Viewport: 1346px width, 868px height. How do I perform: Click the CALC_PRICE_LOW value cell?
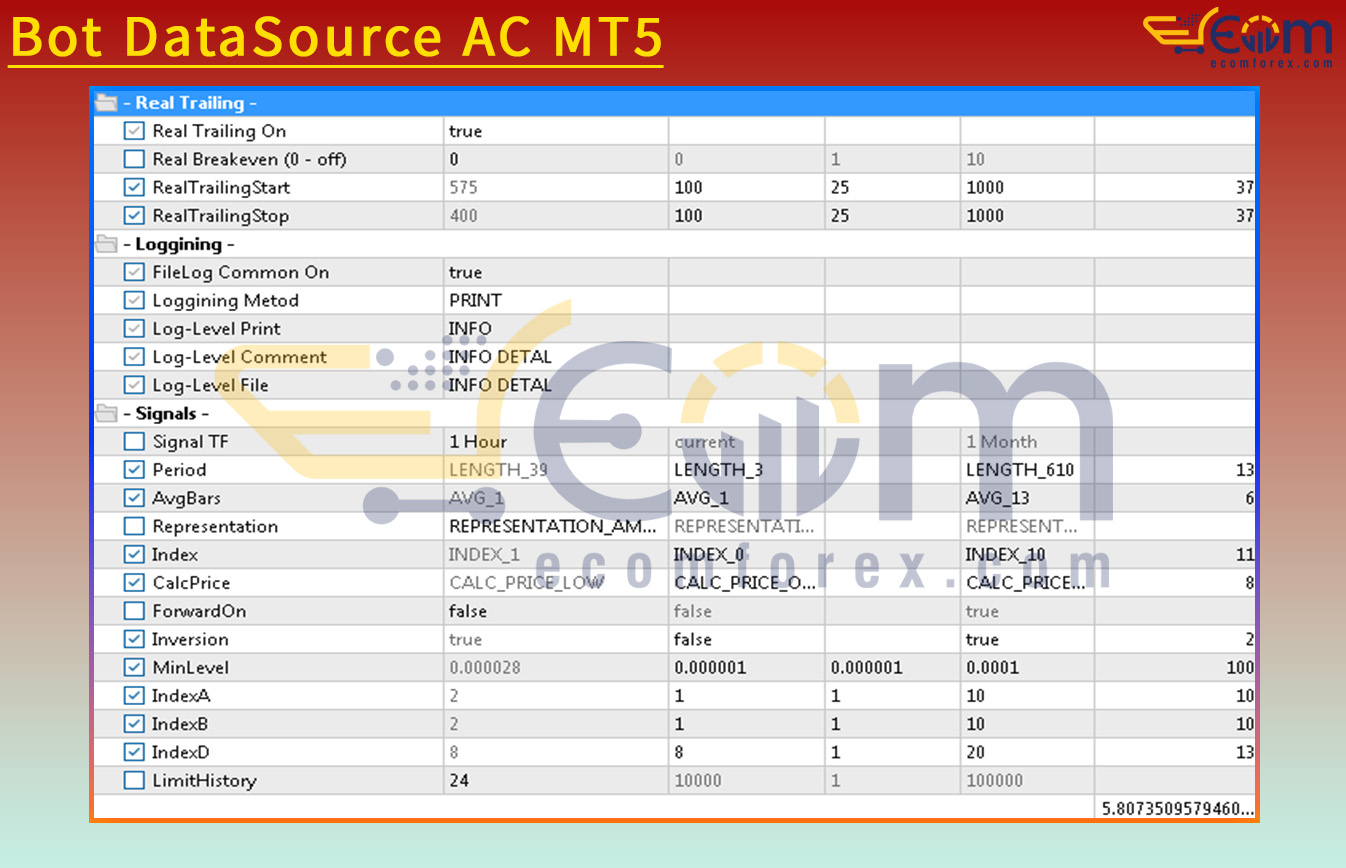(x=556, y=582)
